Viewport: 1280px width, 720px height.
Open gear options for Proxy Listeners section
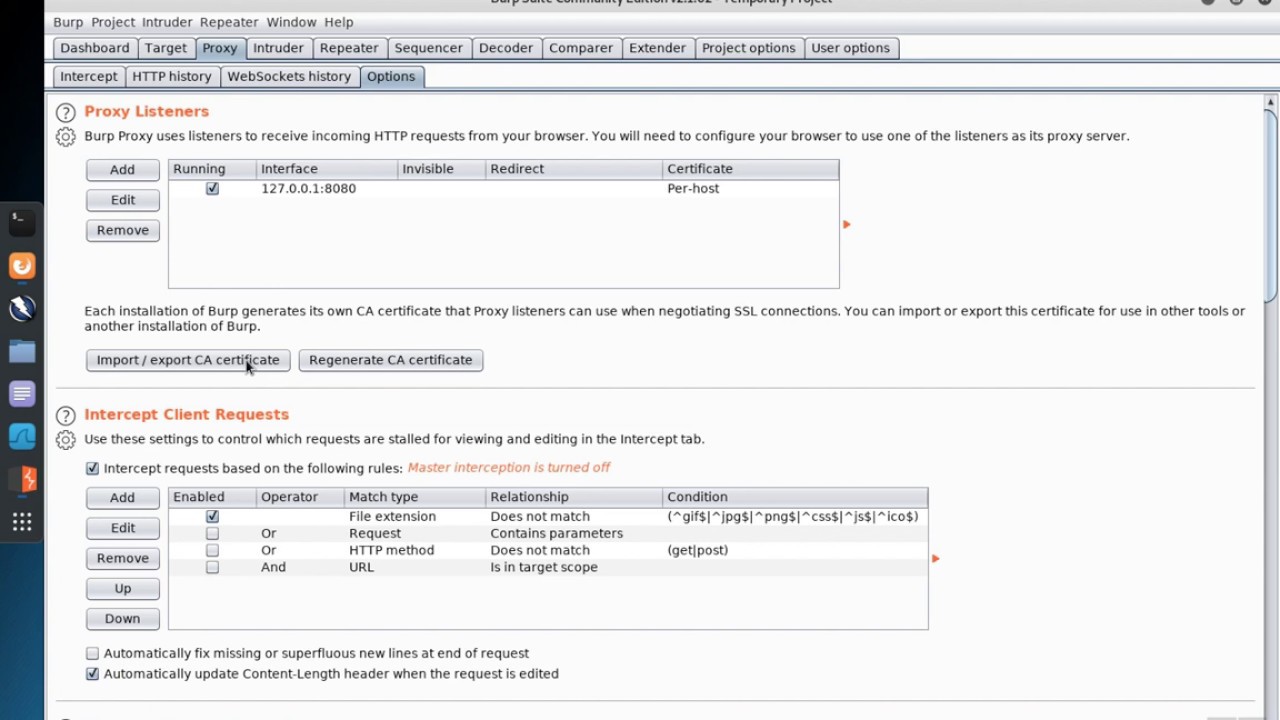tap(65, 137)
